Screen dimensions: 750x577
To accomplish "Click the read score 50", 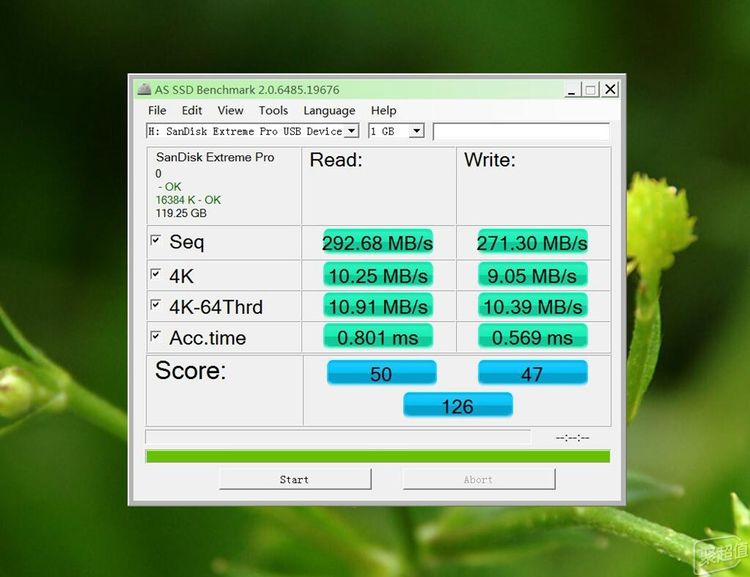I will [x=381, y=373].
